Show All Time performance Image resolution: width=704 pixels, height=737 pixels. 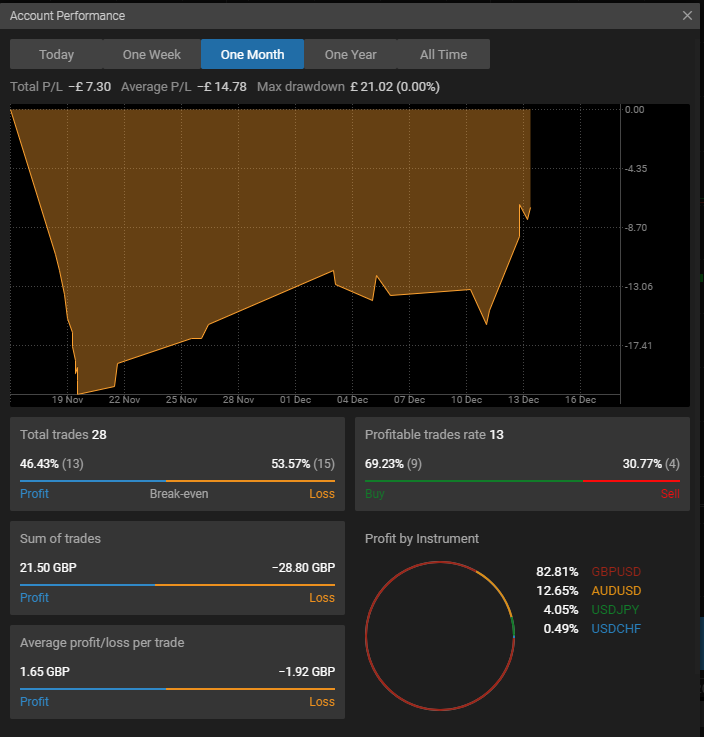coord(443,55)
